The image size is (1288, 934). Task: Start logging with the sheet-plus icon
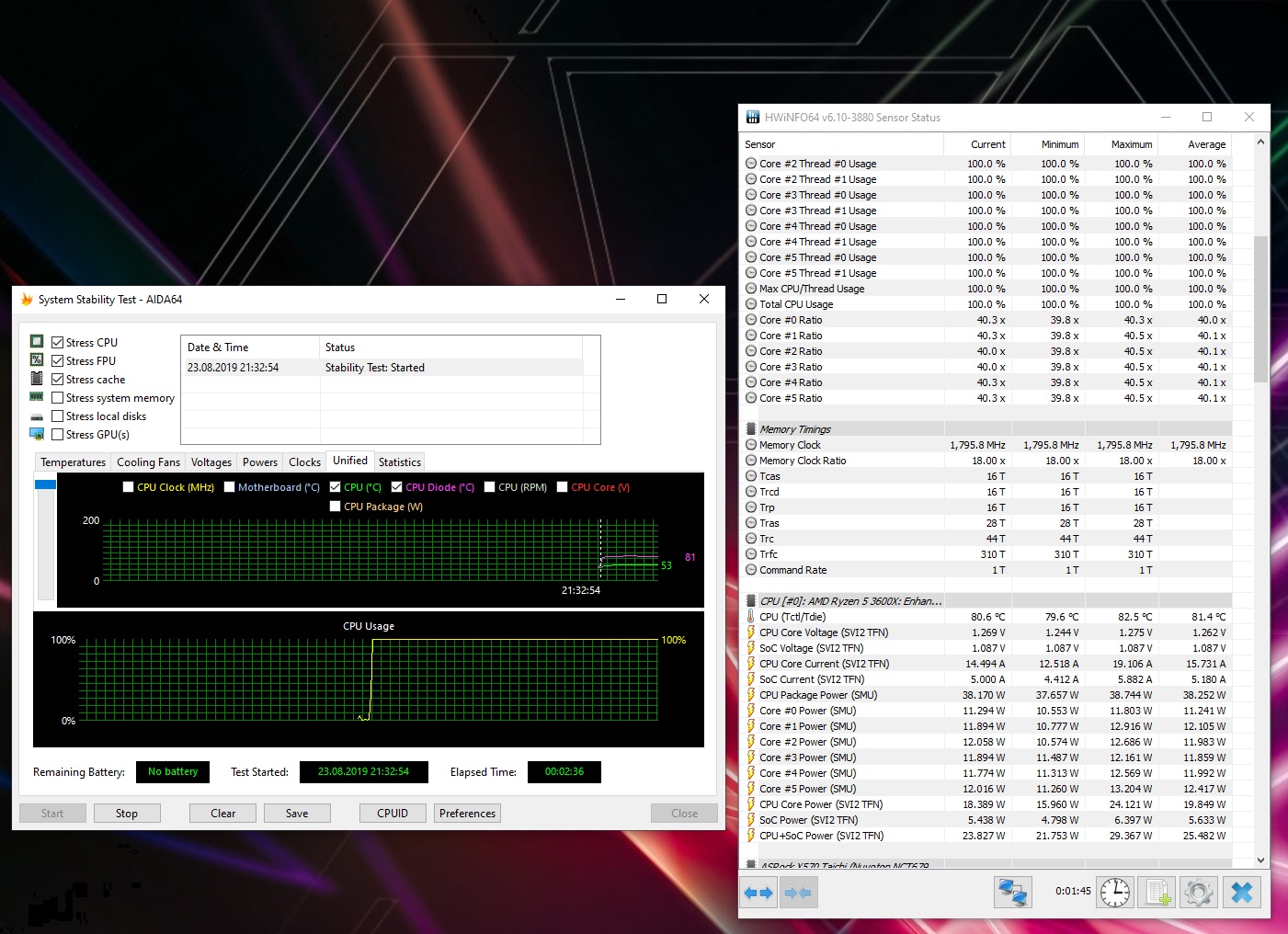(x=1157, y=893)
